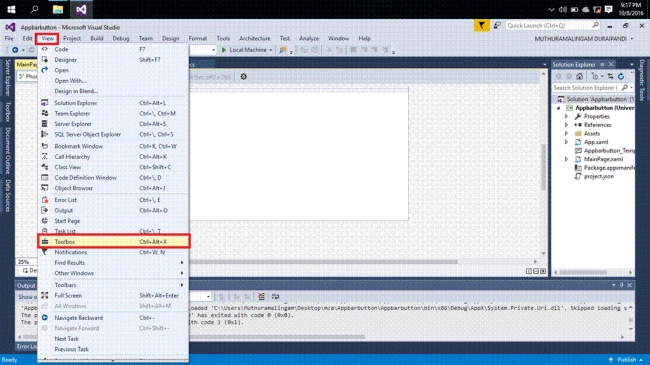Click the taskbar search icon
The height and width of the screenshot is (365, 650).
(x=34, y=9)
